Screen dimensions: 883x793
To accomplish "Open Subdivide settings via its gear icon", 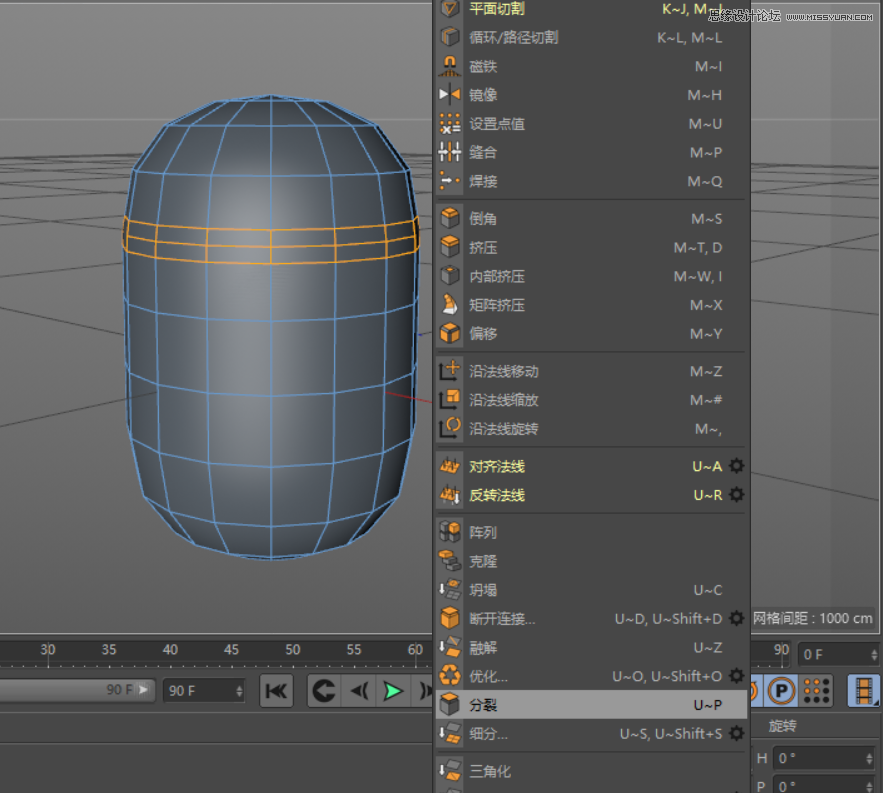I will tap(737, 733).
